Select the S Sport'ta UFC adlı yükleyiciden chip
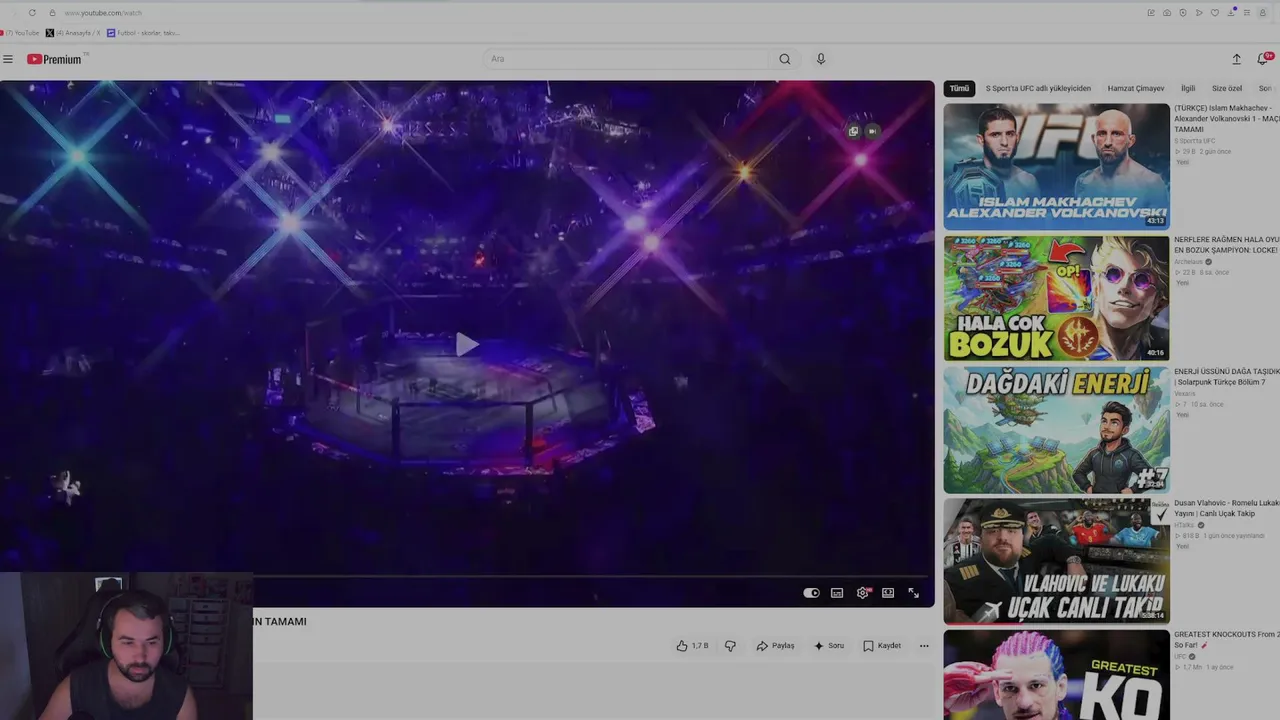The width and height of the screenshot is (1280, 720). coord(1038,88)
